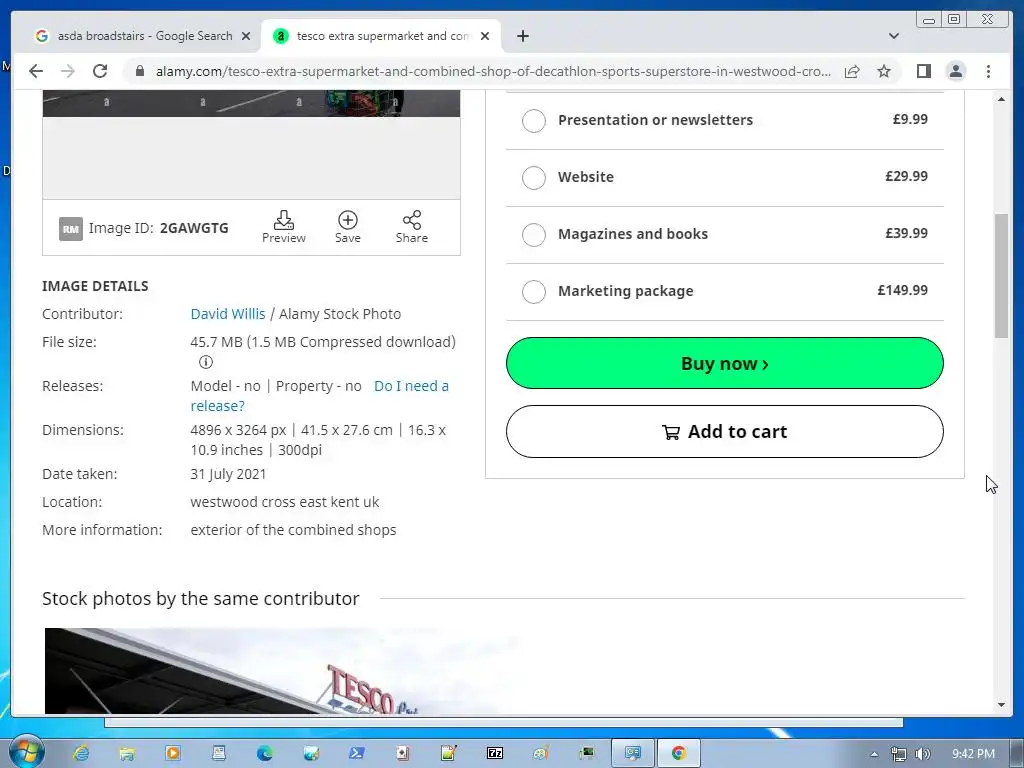Viewport: 1024px width, 768px height.
Task: Click the scrollbar down arrow
Action: click(x=1001, y=705)
